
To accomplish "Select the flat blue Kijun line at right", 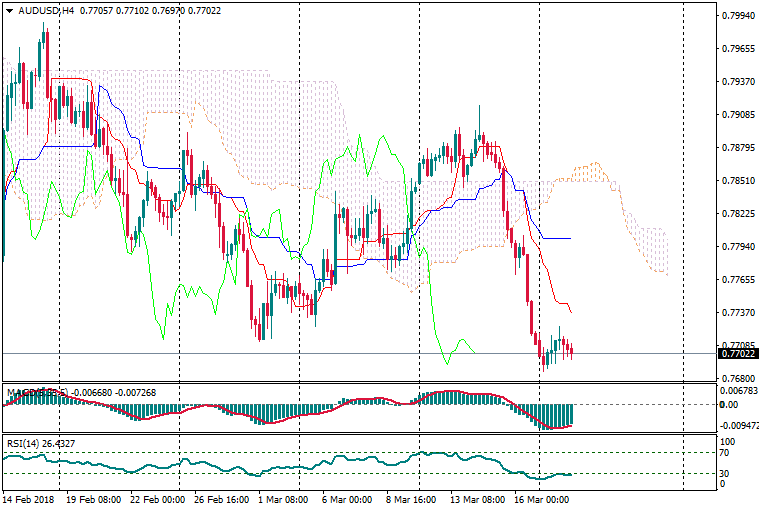I will (x=555, y=238).
